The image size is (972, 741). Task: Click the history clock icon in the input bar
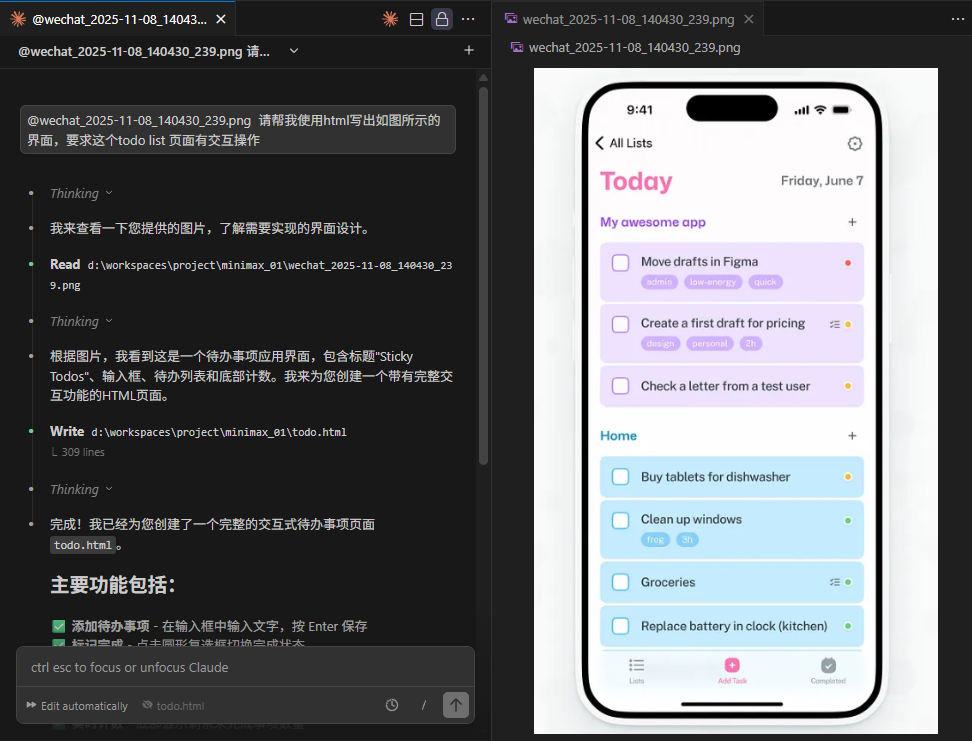(x=391, y=705)
